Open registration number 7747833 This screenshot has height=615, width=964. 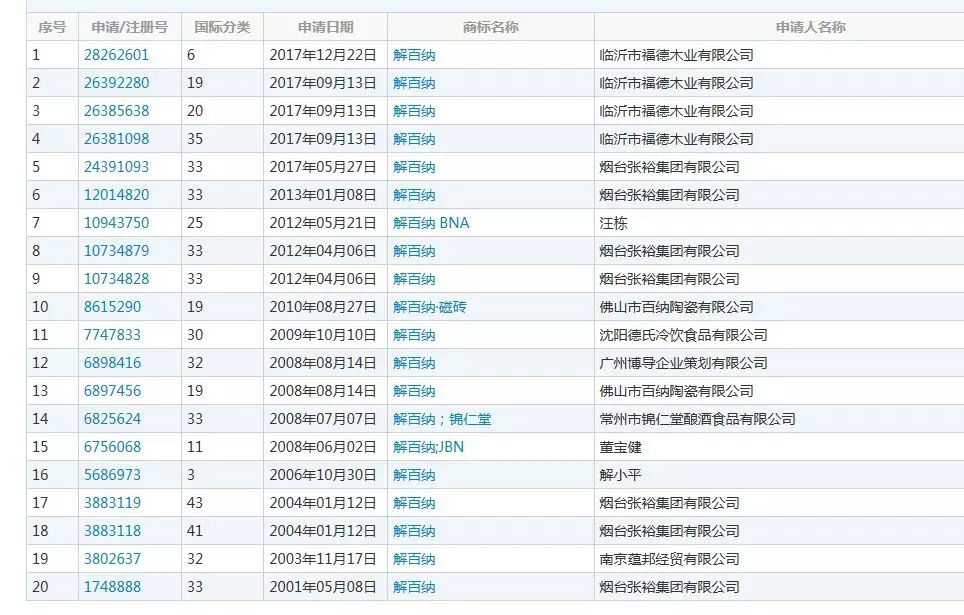[x=113, y=335]
